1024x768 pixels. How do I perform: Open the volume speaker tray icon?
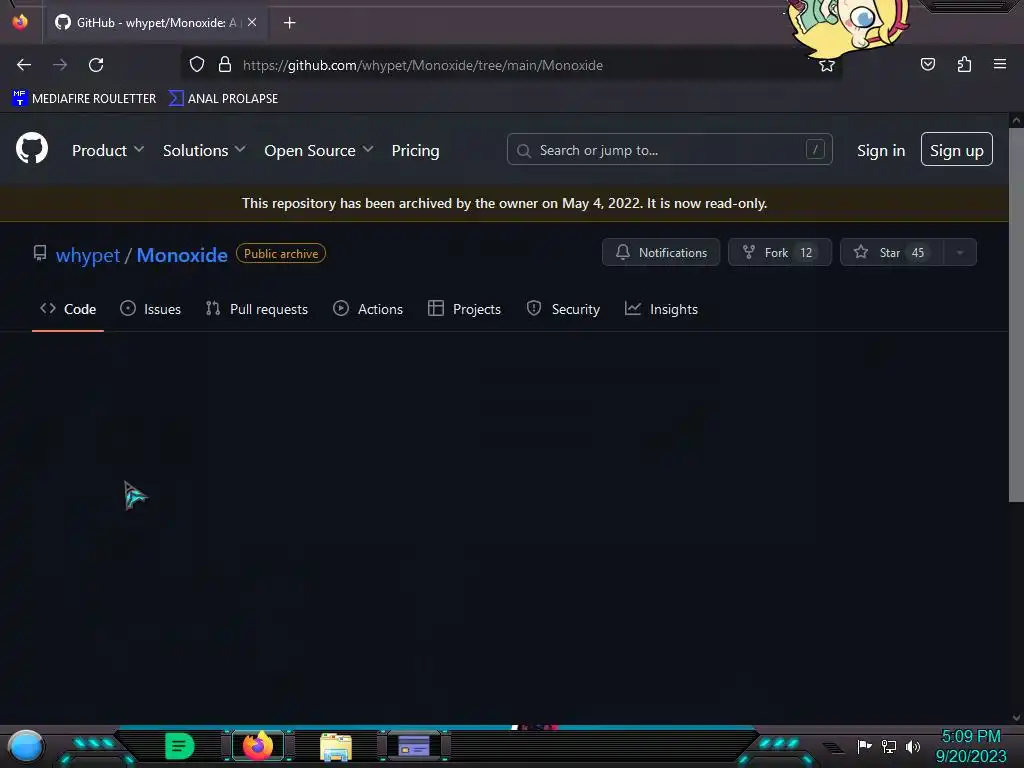click(913, 746)
